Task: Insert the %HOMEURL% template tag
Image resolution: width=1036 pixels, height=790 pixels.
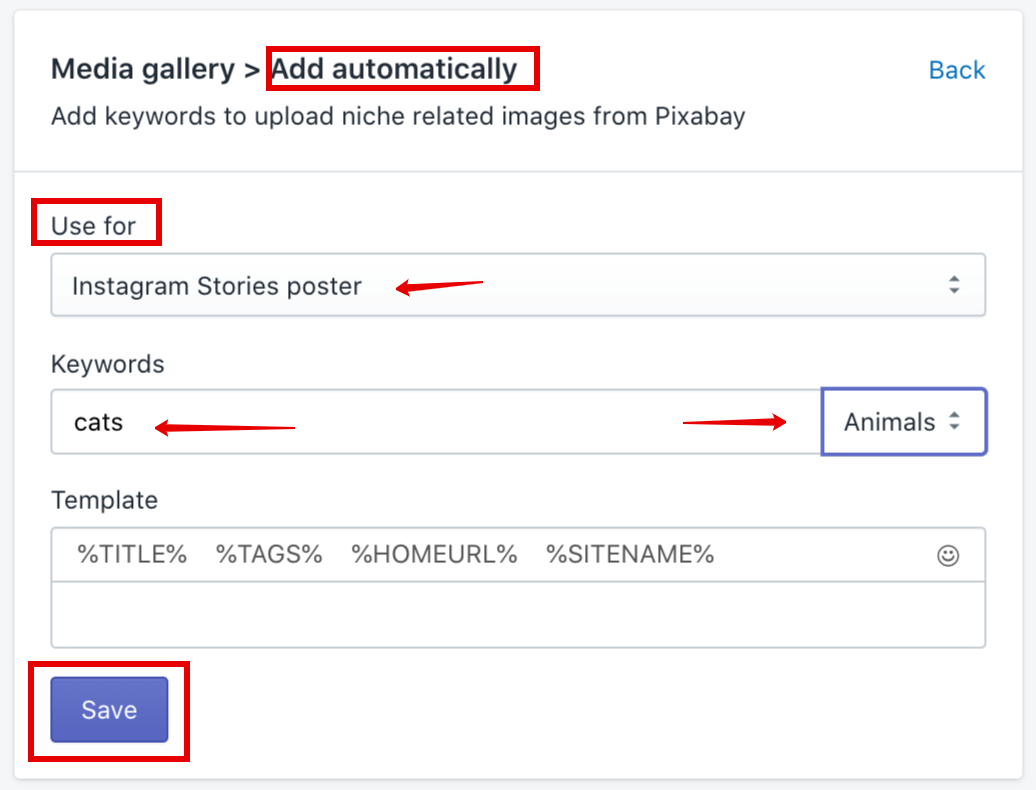Action: tap(434, 554)
